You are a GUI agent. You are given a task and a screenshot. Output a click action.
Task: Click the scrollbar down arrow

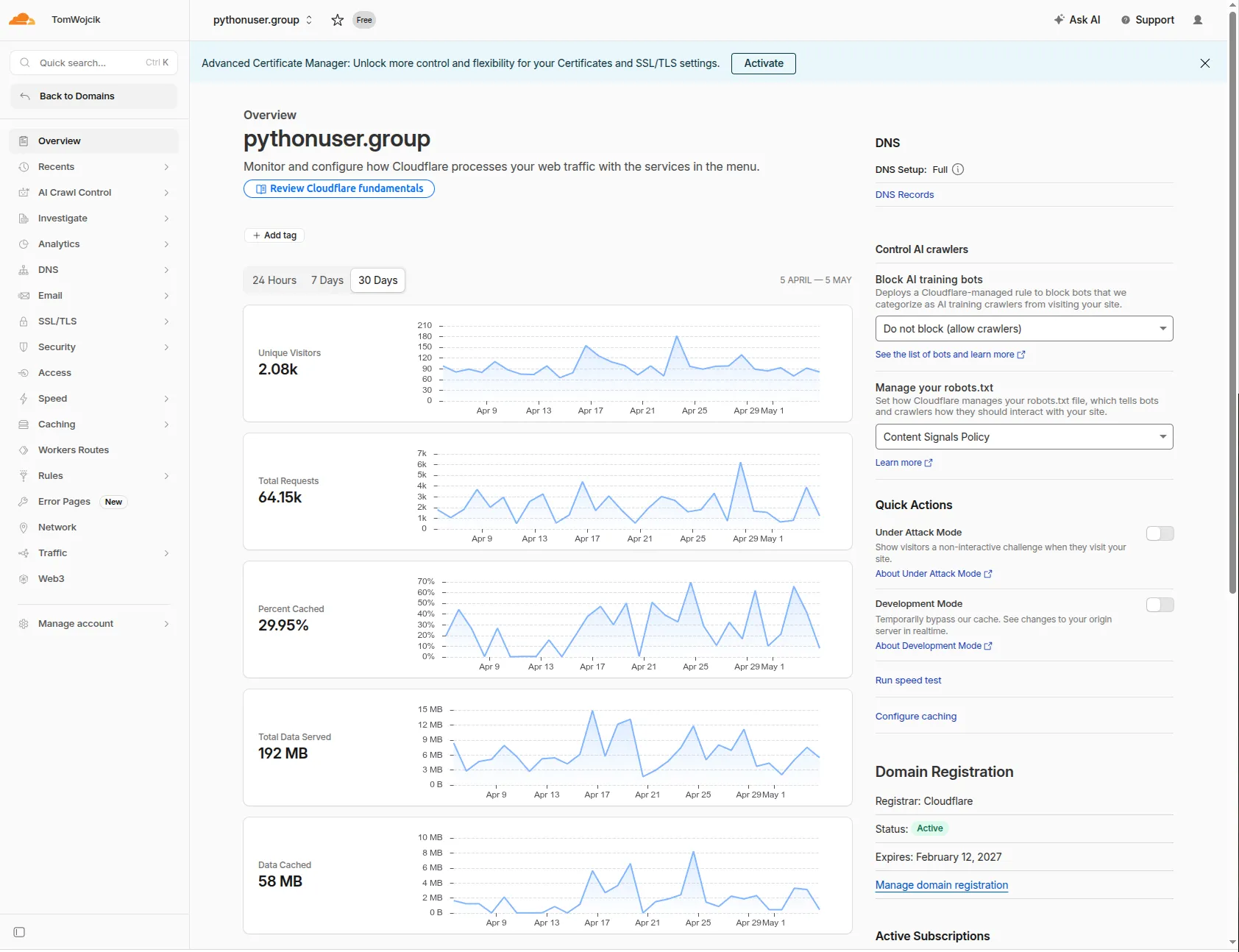click(1232, 942)
